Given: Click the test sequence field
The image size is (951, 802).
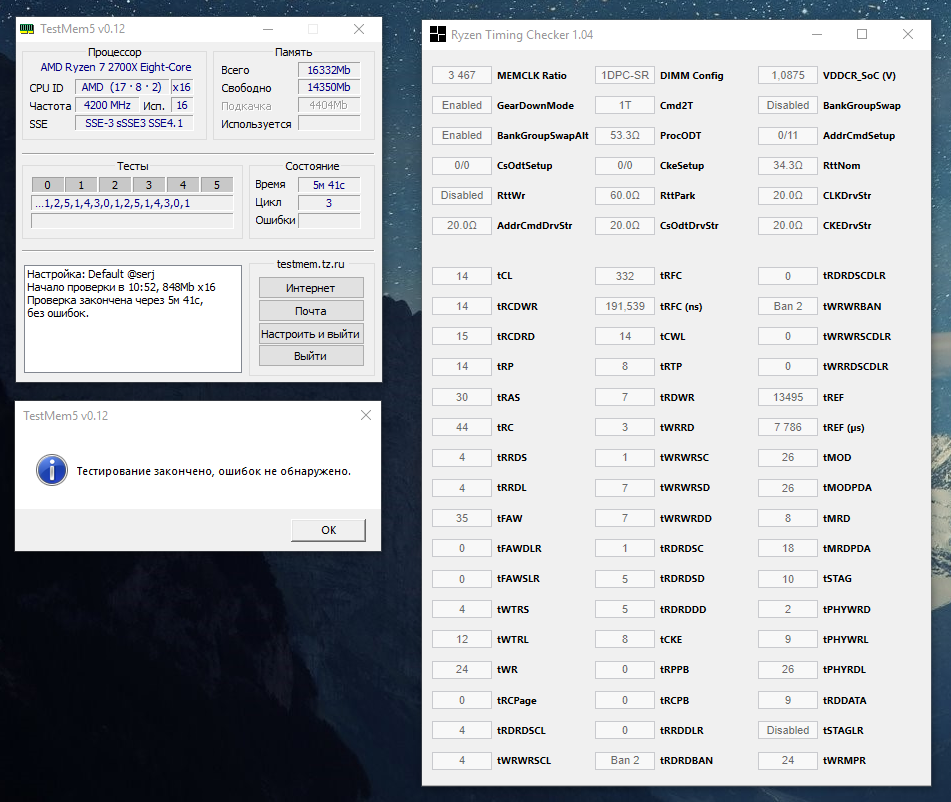Looking at the screenshot, I should coord(132,203).
